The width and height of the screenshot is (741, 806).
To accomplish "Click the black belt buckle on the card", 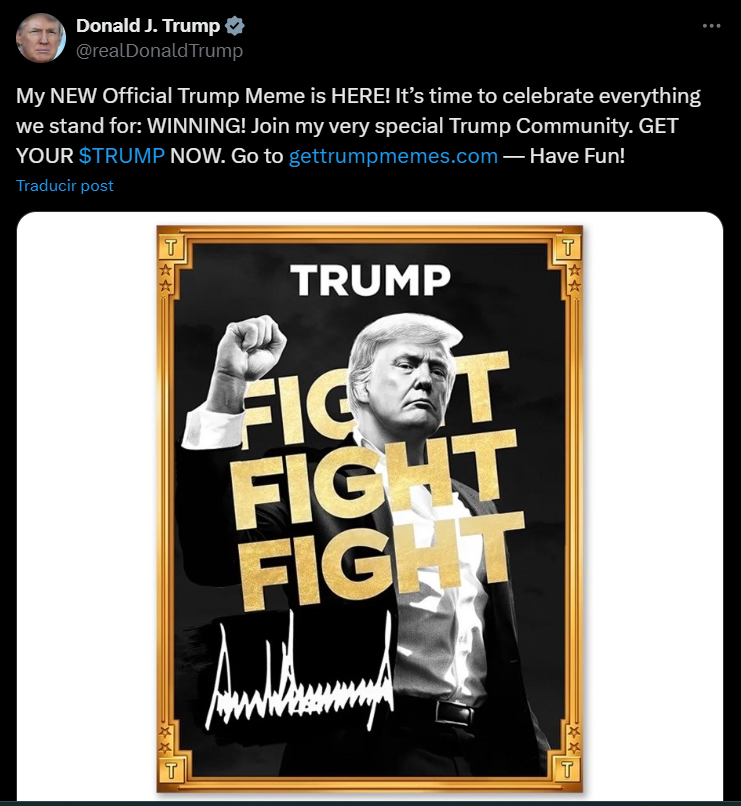I will click(x=453, y=712).
